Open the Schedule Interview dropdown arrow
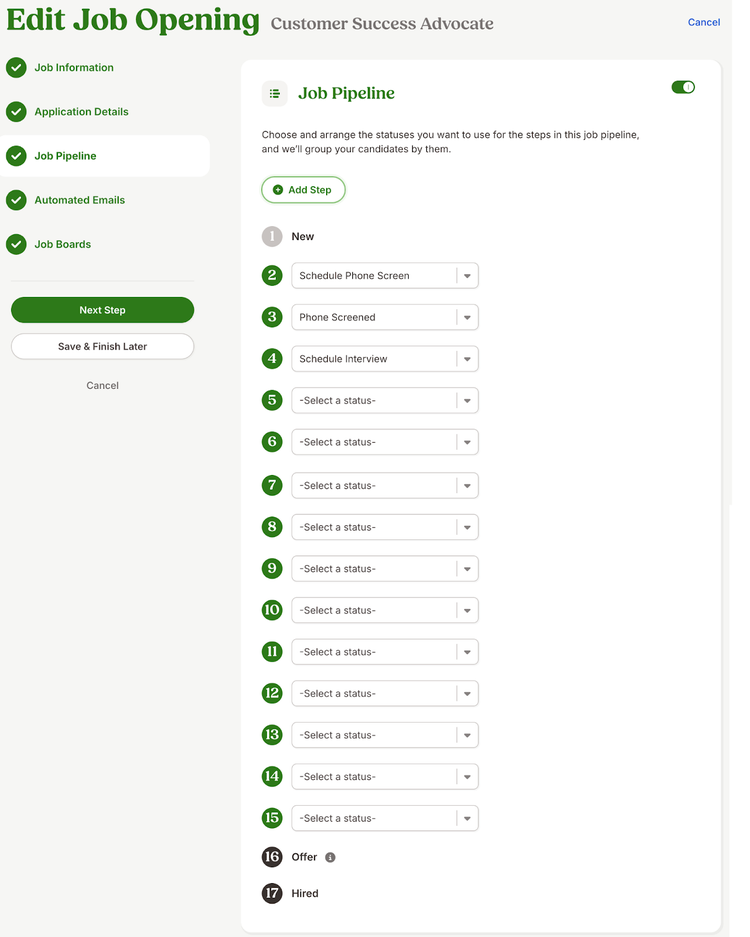This screenshot has width=750, height=937. [467, 359]
